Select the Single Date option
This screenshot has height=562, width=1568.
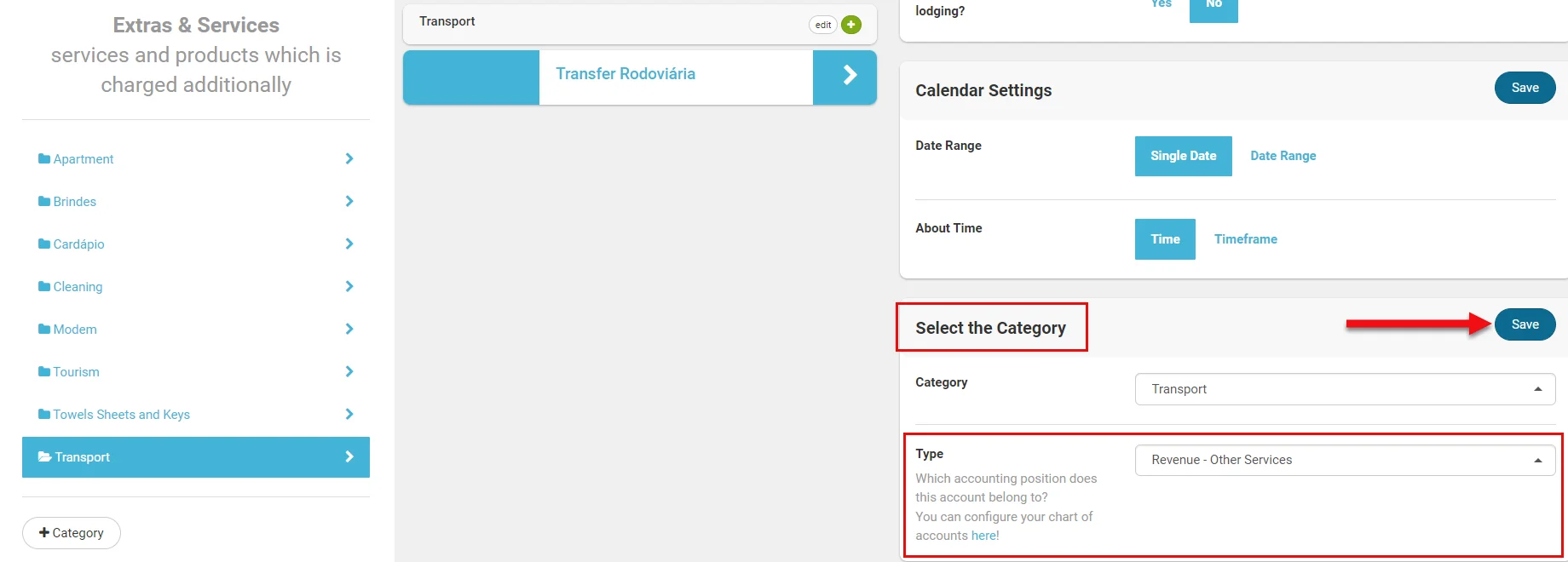pyautogui.click(x=1183, y=156)
